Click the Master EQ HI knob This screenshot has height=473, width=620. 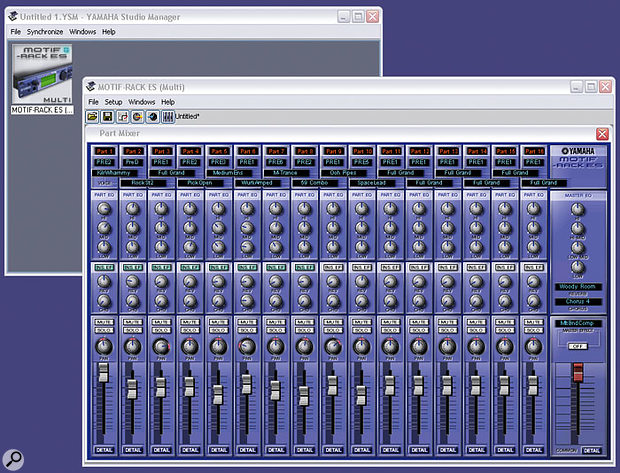[x=577, y=209]
